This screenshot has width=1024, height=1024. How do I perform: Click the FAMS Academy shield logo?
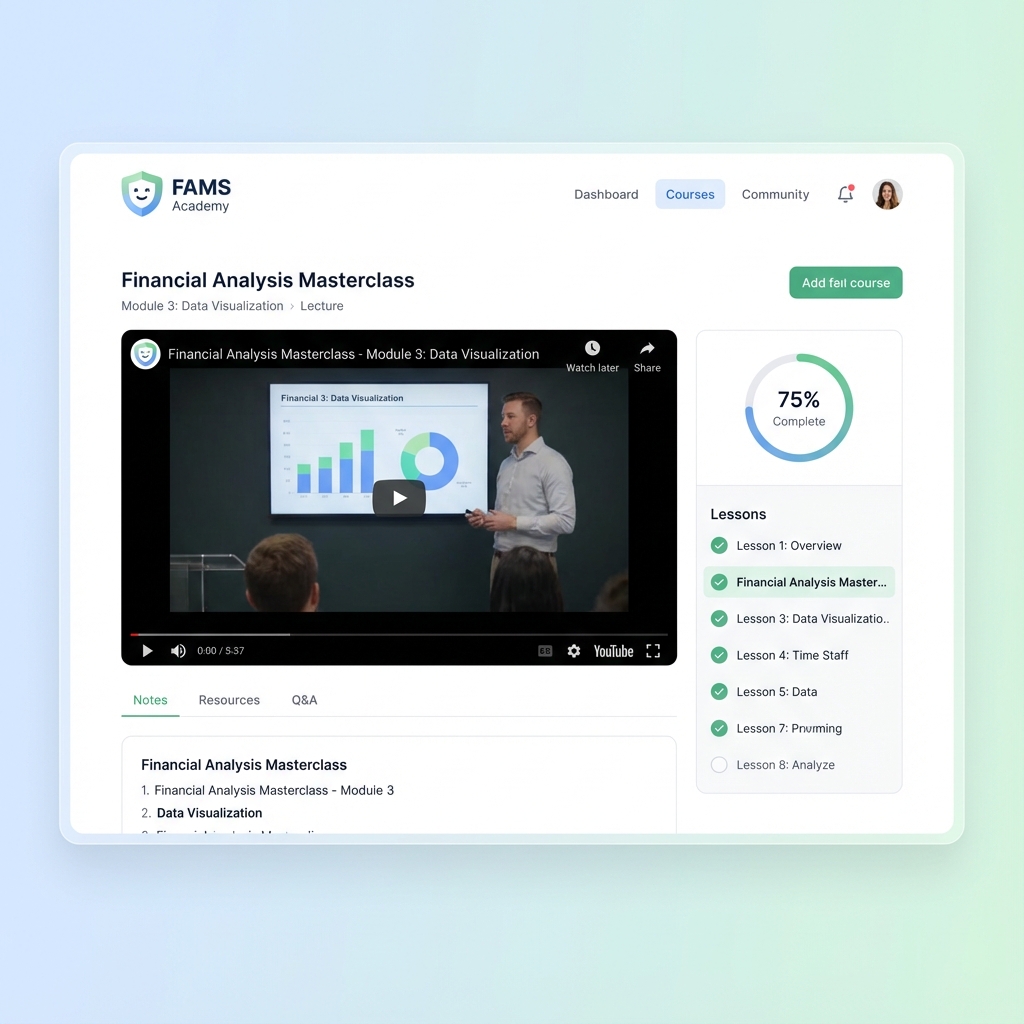tap(142, 194)
